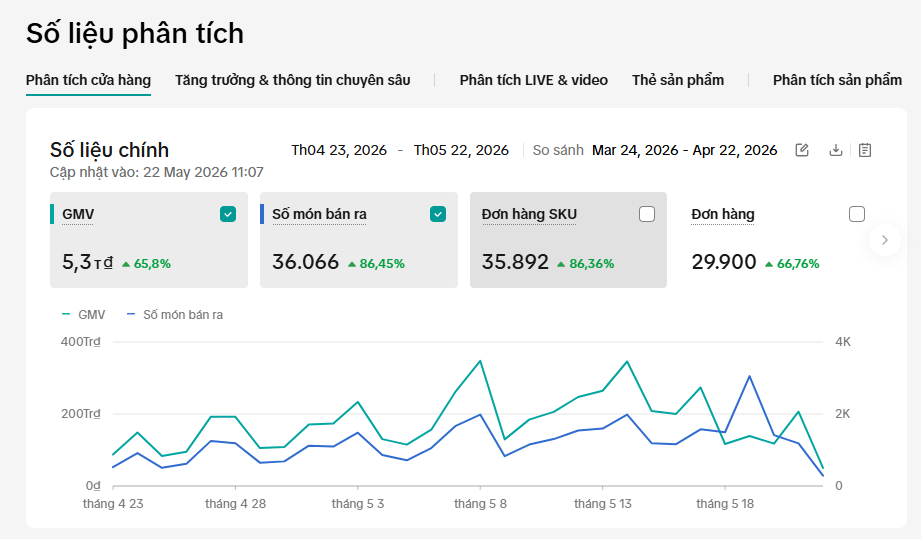The image size is (921, 539).
Task: Uncheck the Số món bán ra checkbox
Action: coord(438,214)
